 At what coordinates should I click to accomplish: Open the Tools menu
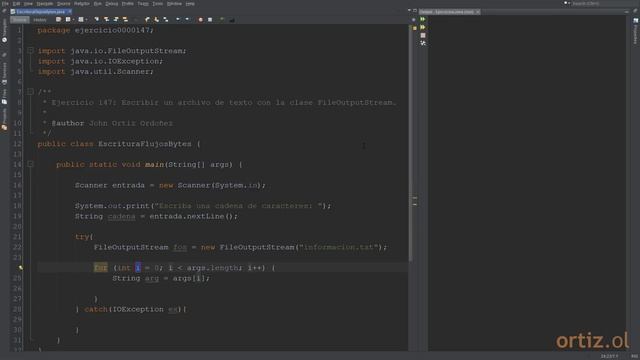[158, 4]
